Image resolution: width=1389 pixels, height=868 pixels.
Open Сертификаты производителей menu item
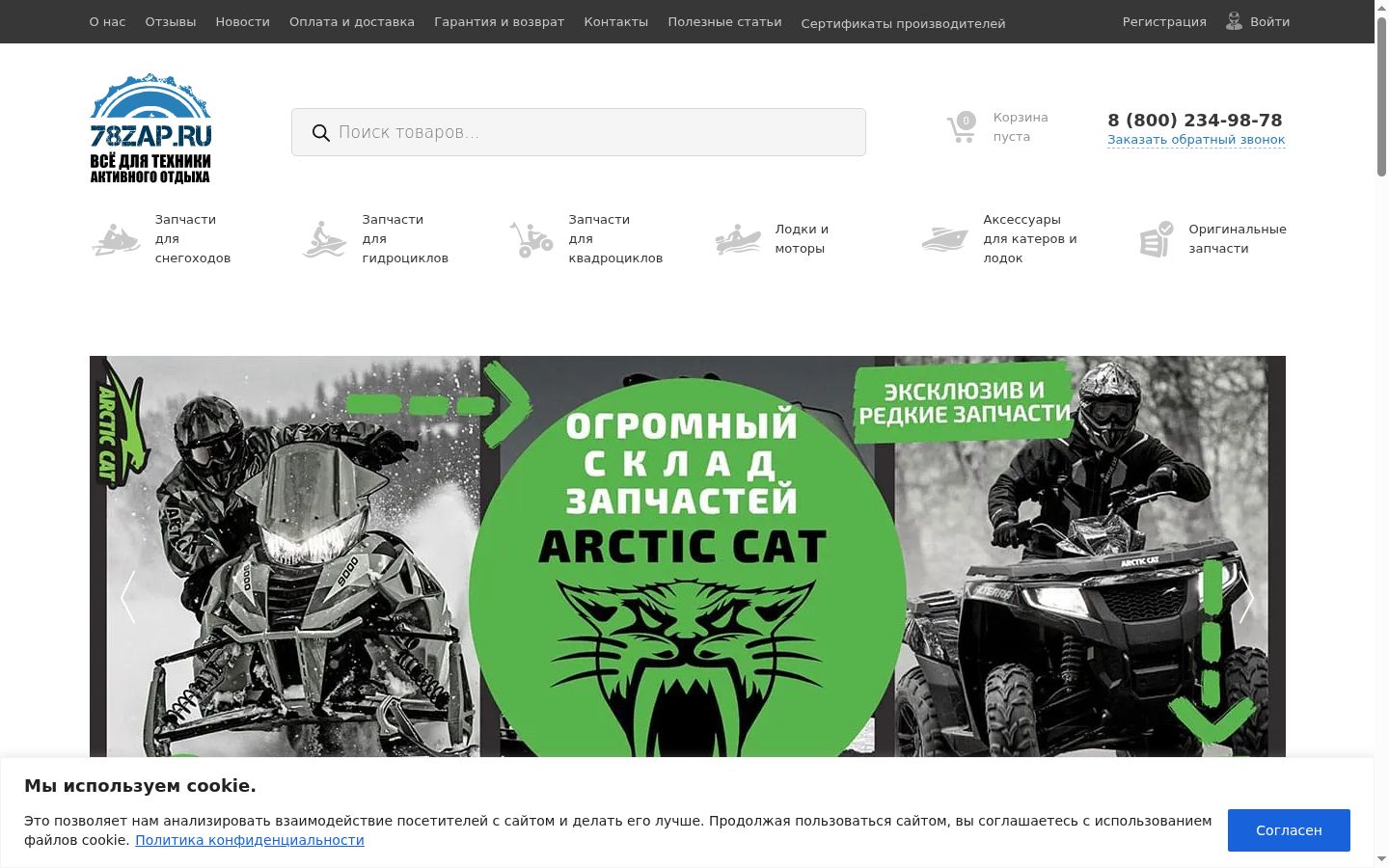[x=903, y=23]
